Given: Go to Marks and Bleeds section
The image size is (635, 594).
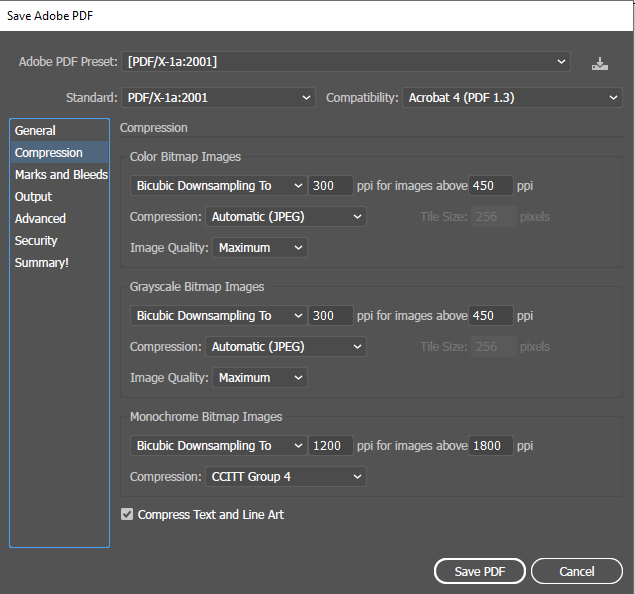Looking at the screenshot, I should click(x=60, y=175).
